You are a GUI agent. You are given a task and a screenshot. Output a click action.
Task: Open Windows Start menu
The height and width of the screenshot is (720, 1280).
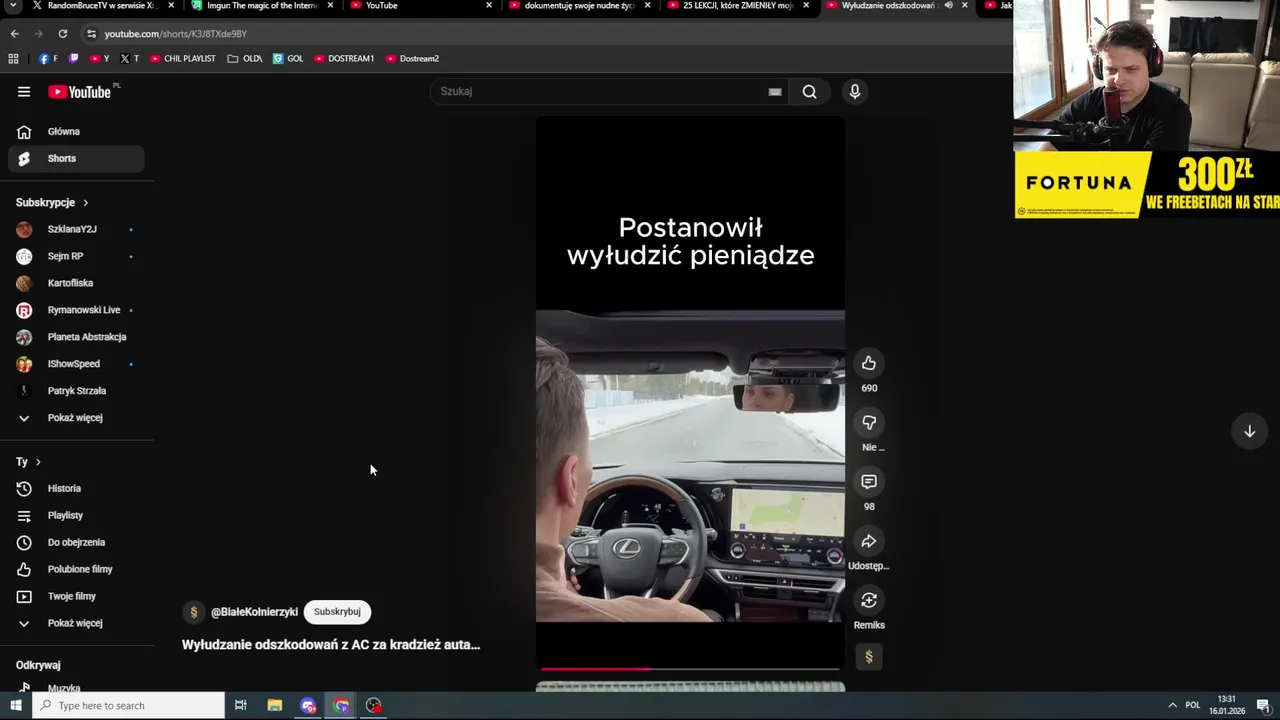(x=15, y=706)
